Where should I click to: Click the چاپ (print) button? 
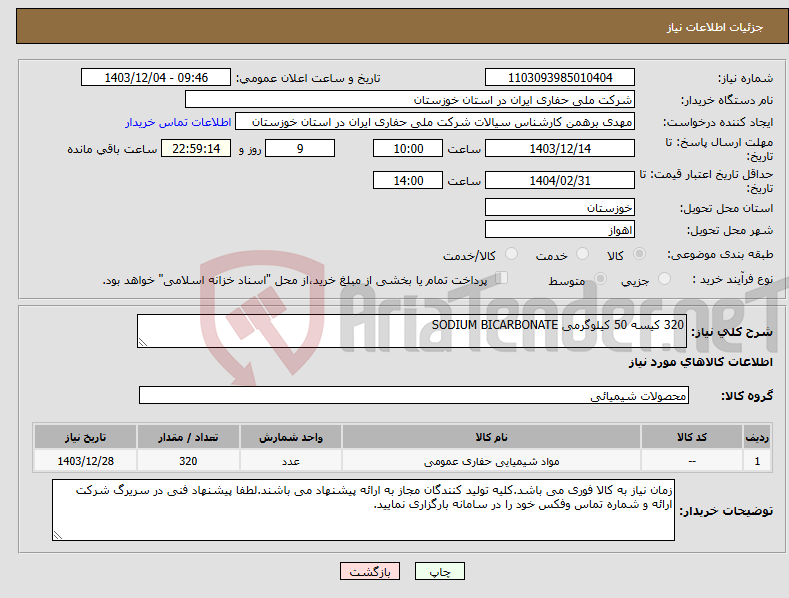(440, 571)
